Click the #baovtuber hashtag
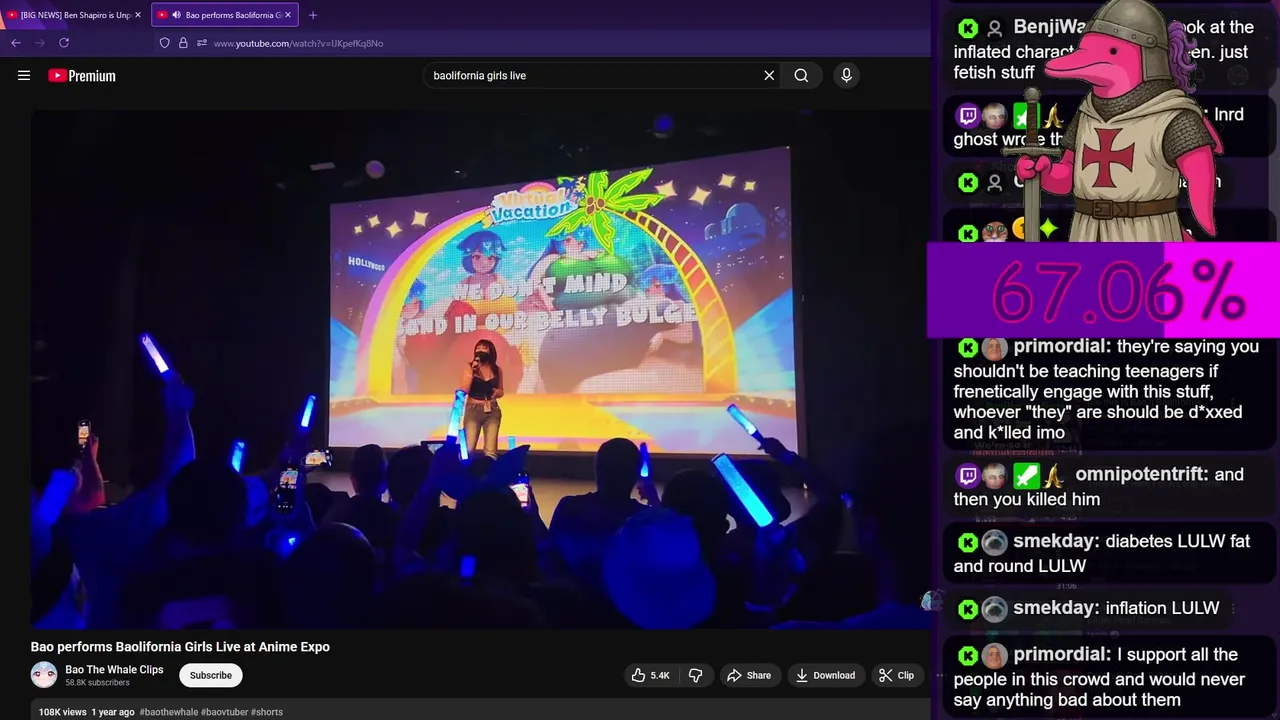Image resolution: width=1280 pixels, height=720 pixels. [x=224, y=712]
